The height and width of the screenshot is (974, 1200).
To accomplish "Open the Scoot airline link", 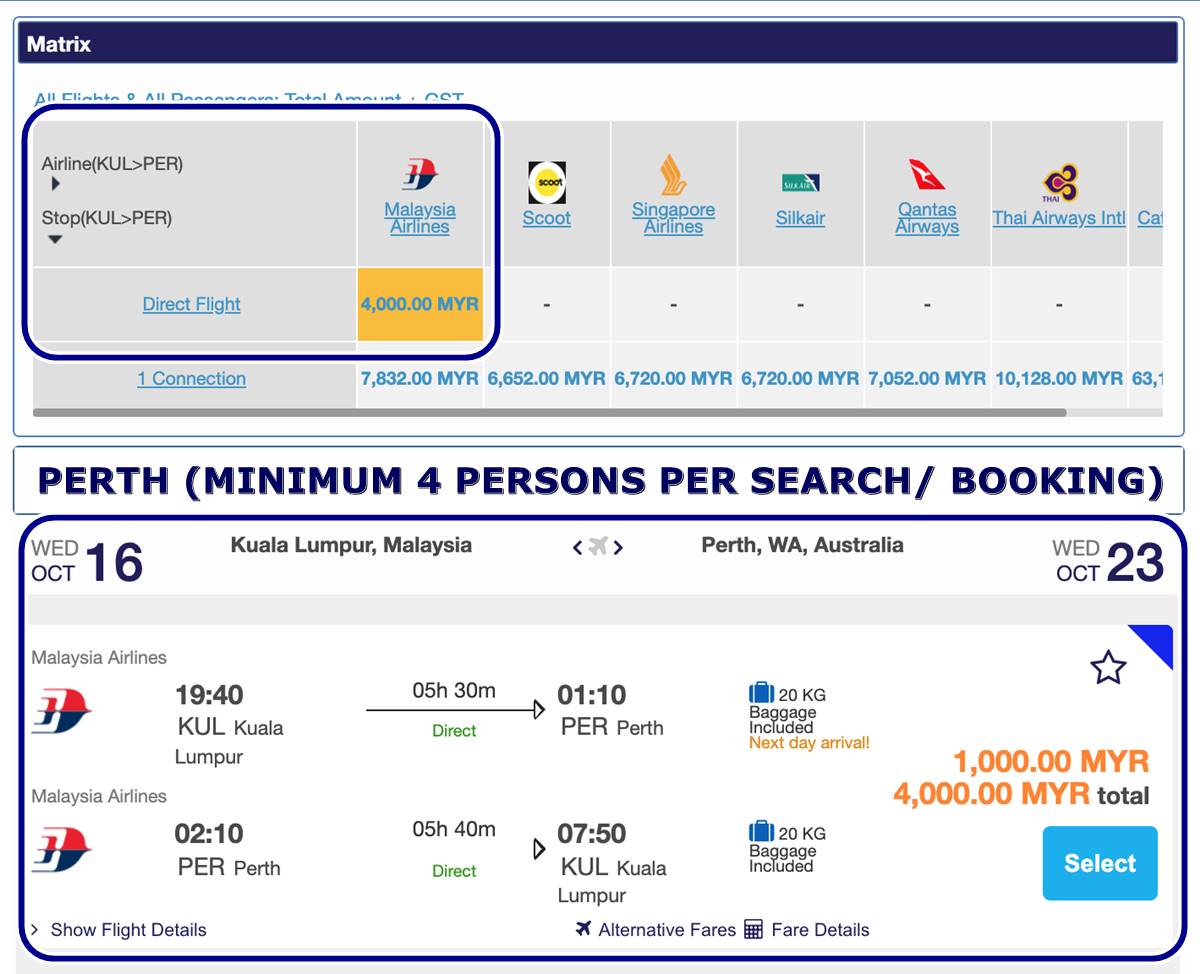I will 547,218.
